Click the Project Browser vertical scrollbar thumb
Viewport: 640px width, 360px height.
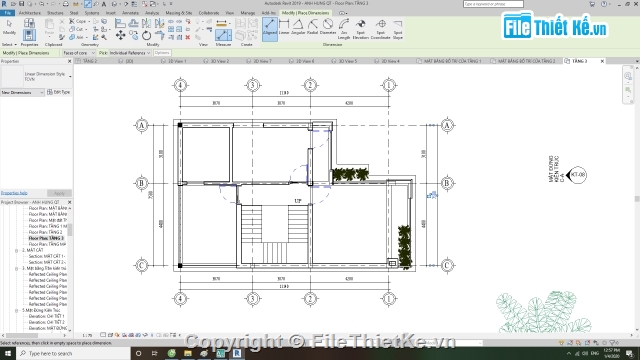click(70, 229)
